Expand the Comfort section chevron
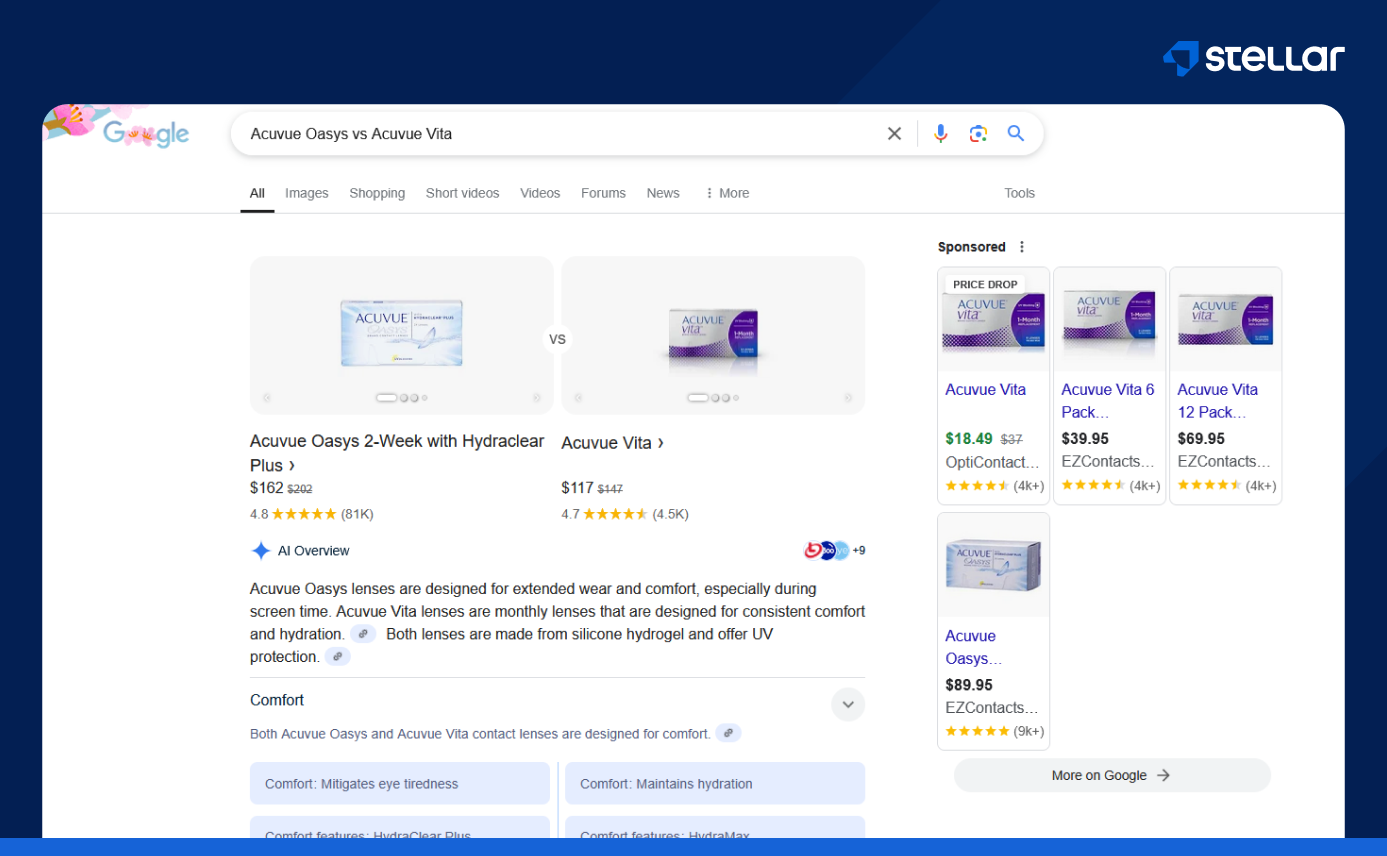This screenshot has width=1387, height=856. (848, 704)
